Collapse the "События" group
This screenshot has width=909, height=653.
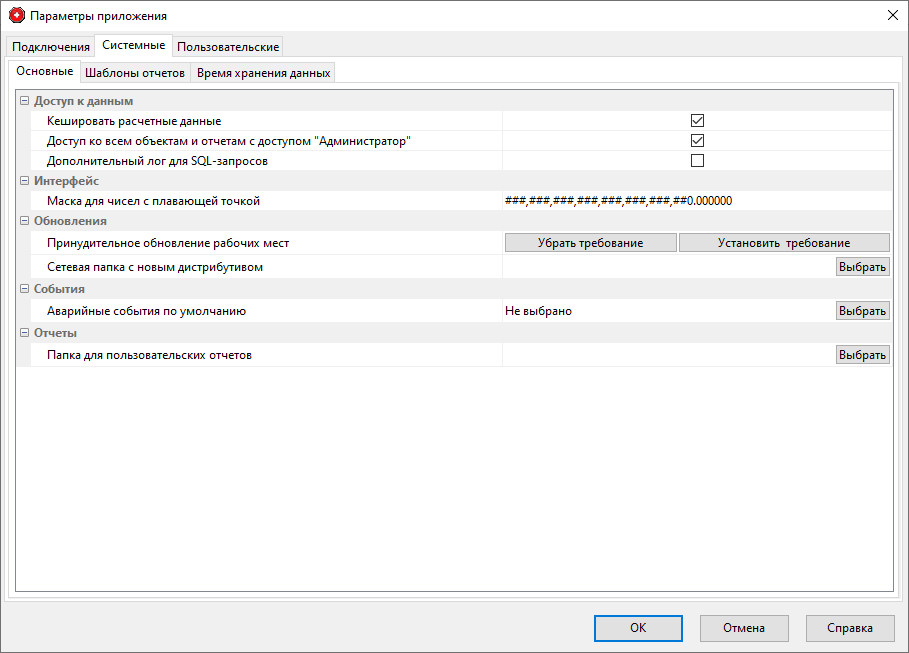pyautogui.click(x=25, y=289)
